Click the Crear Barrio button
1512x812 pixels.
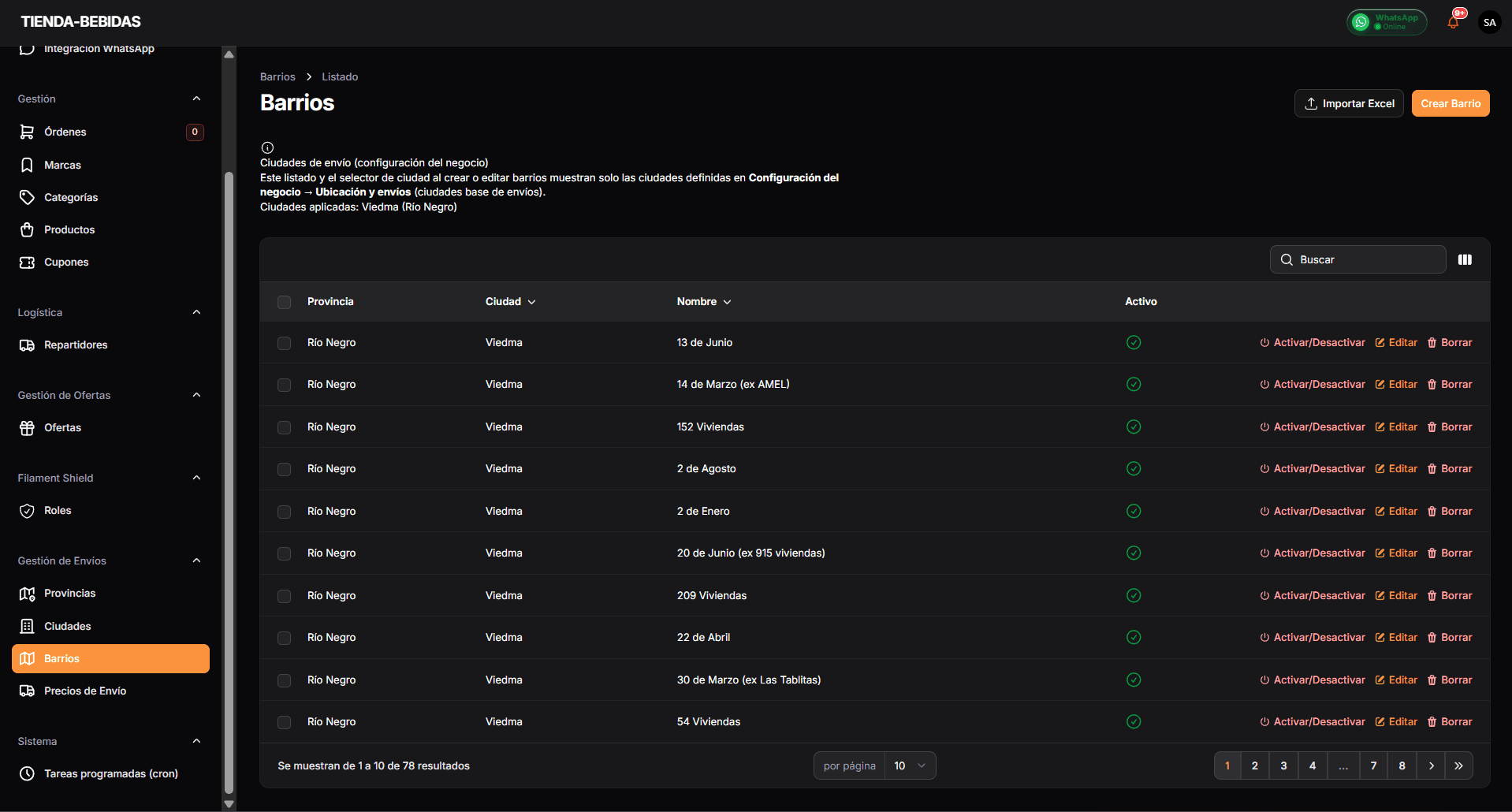[x=1450, y=103]
